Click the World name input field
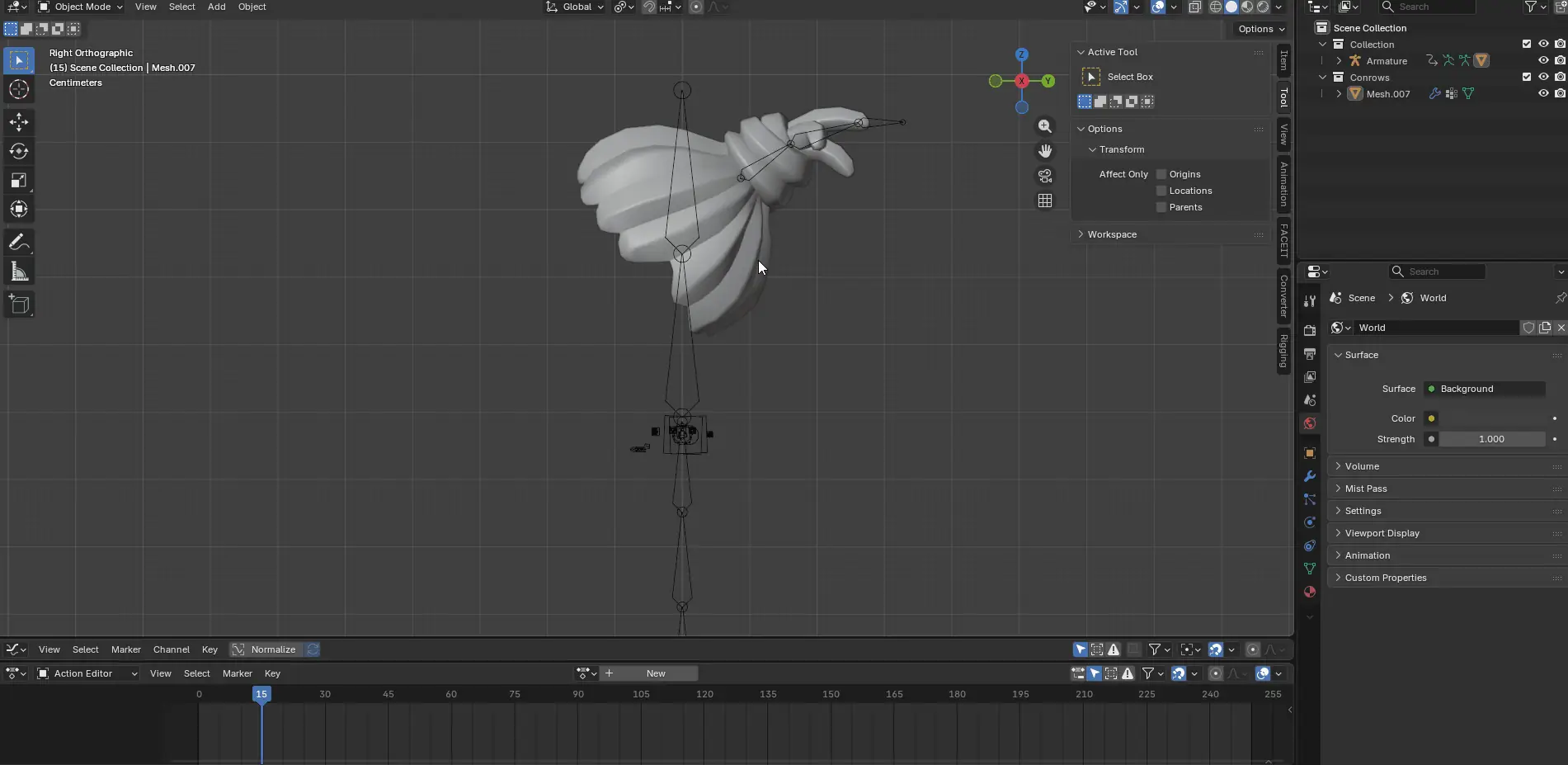The height and width of the screenshot is (765, 1568). [1435, 328]
